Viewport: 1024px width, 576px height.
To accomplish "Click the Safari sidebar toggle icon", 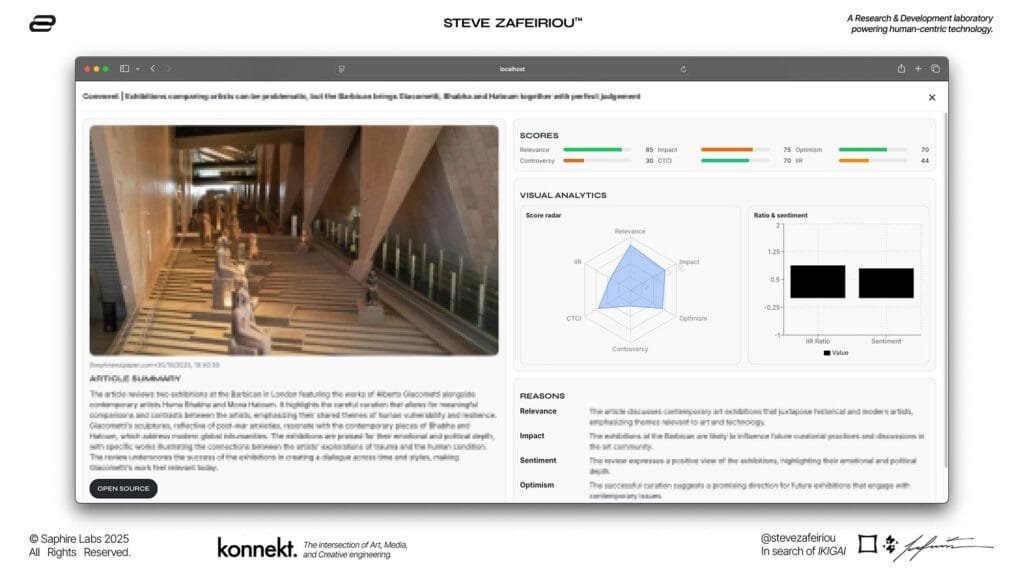I will (125, 69).
